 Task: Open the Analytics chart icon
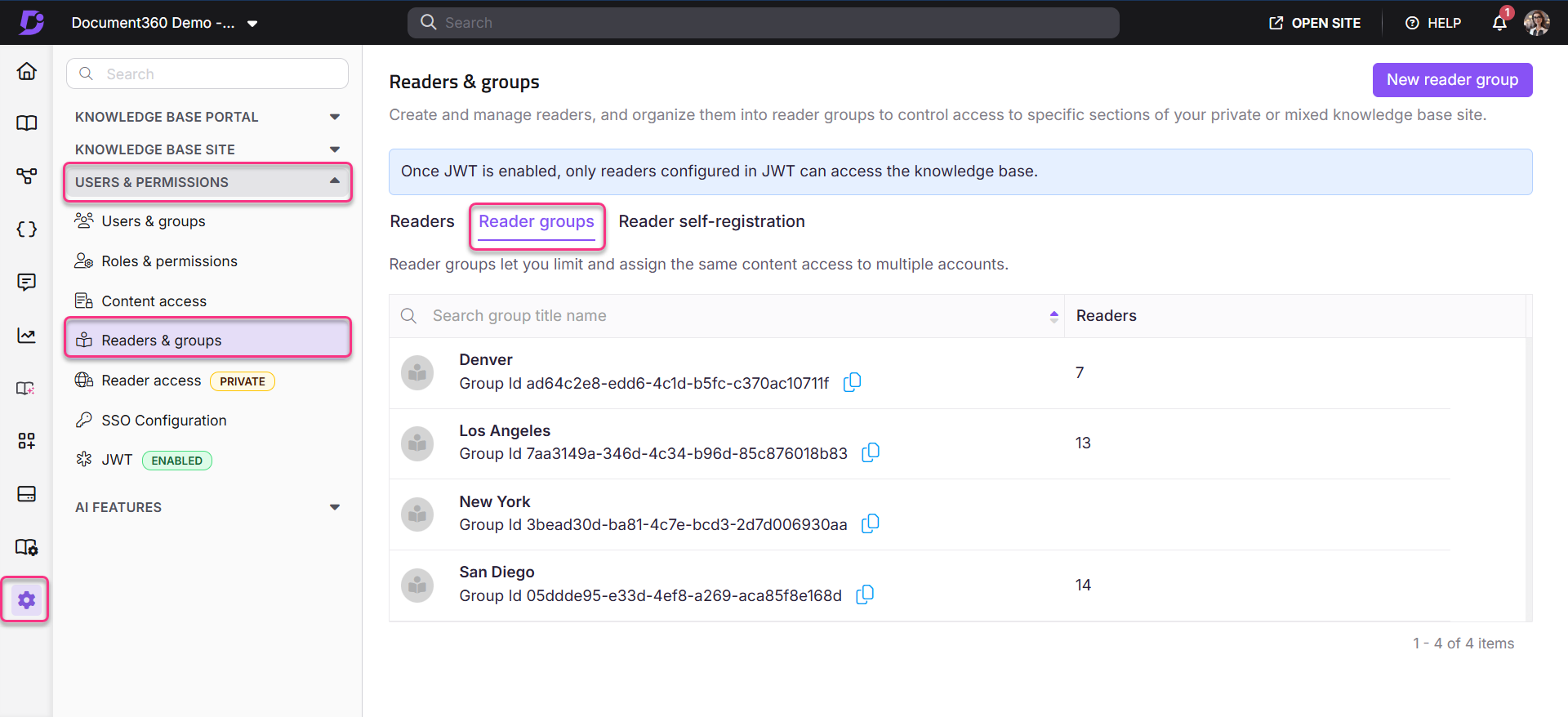tap(26, 336)
